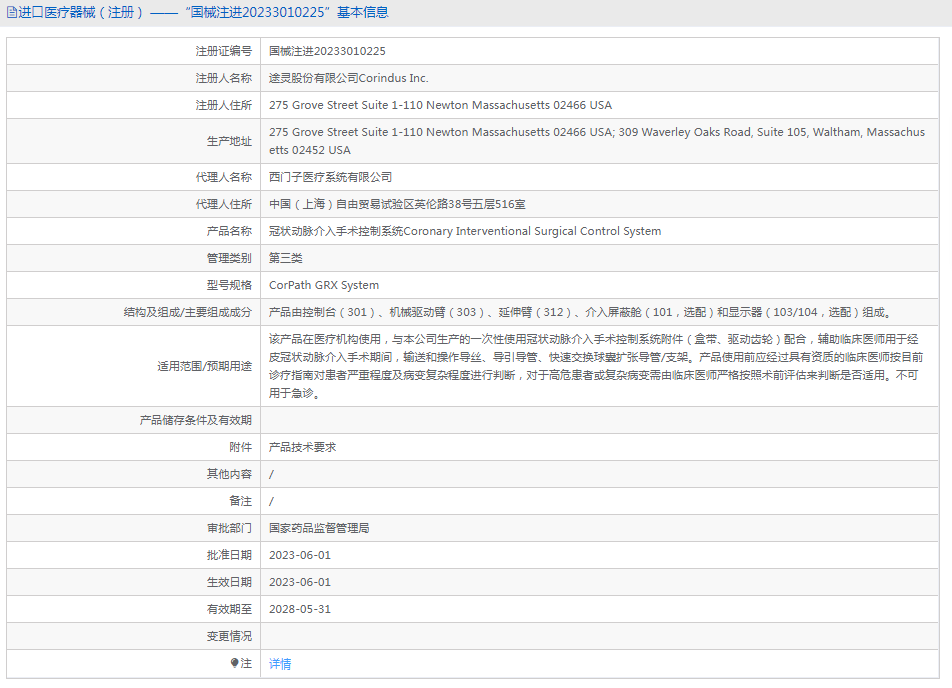
Task: Click the 备注 label
Action: [240, 502]
